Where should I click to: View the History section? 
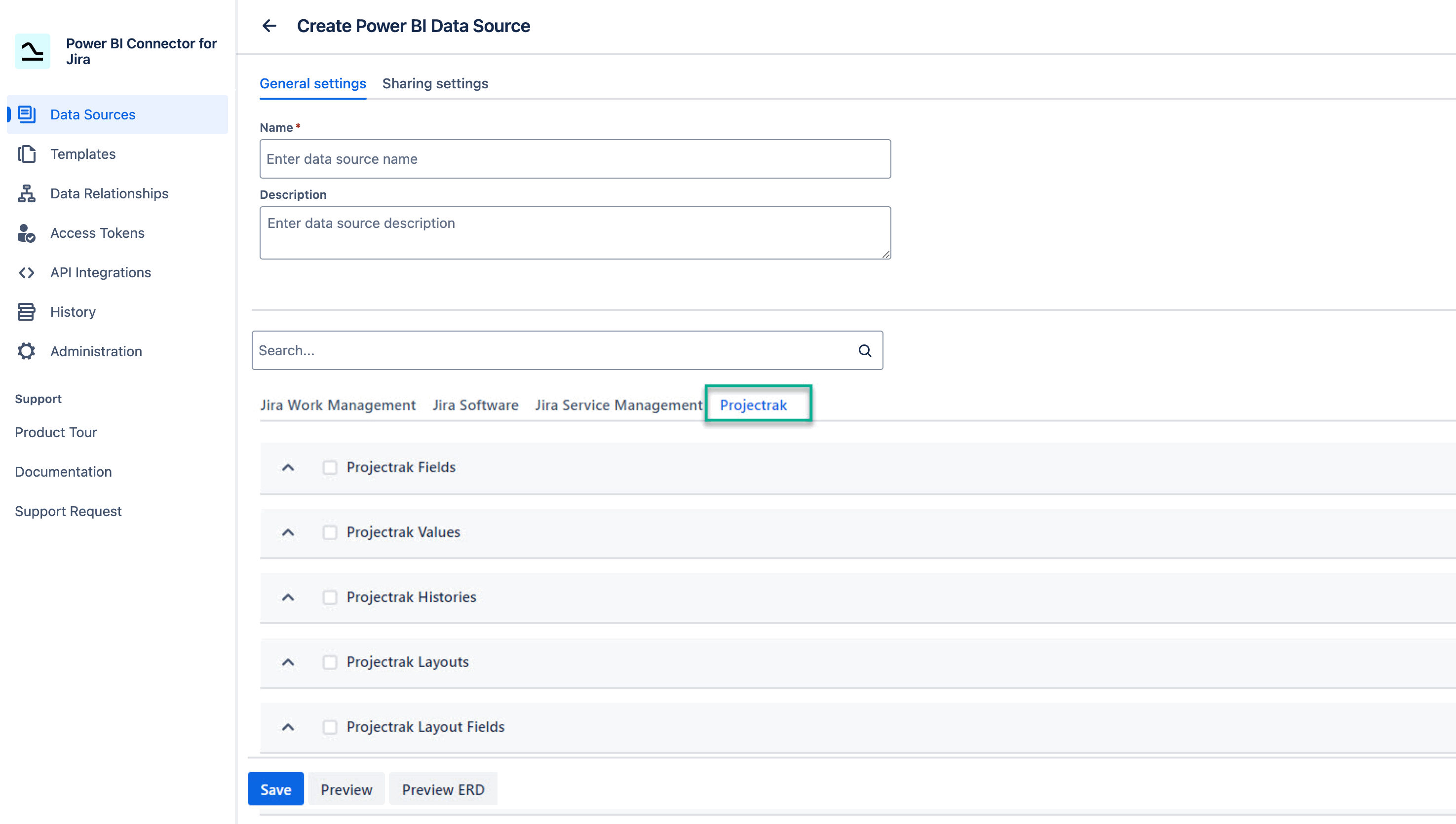pos(72,311)
